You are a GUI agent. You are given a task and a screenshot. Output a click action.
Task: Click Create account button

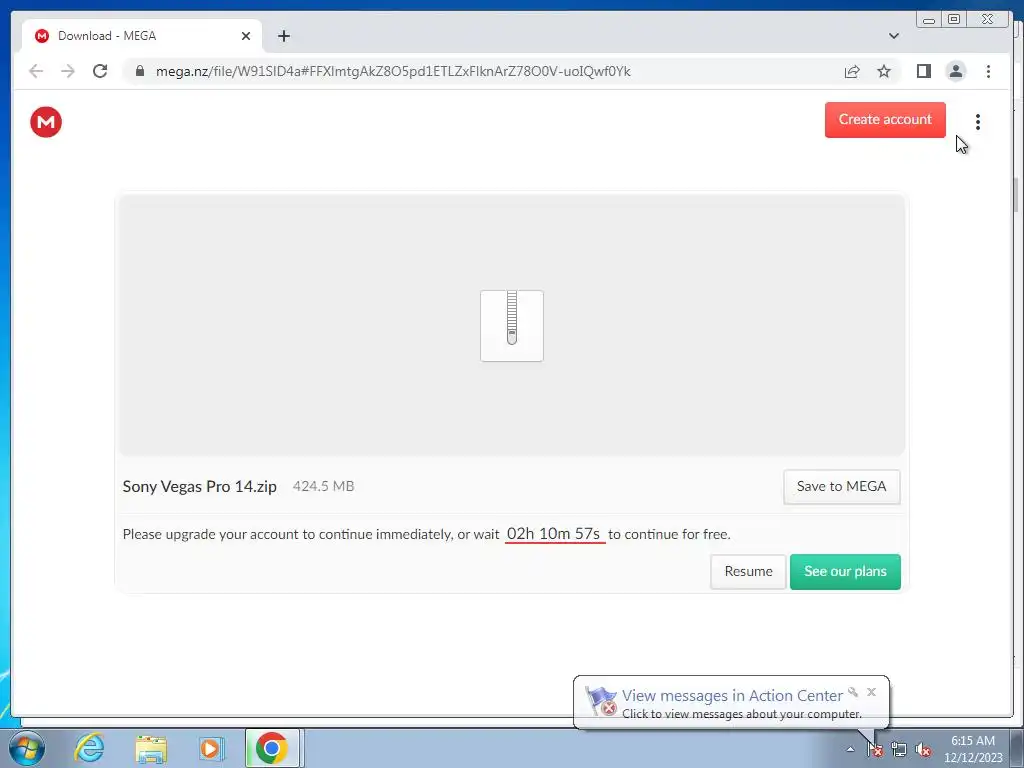tap(885, 120)
